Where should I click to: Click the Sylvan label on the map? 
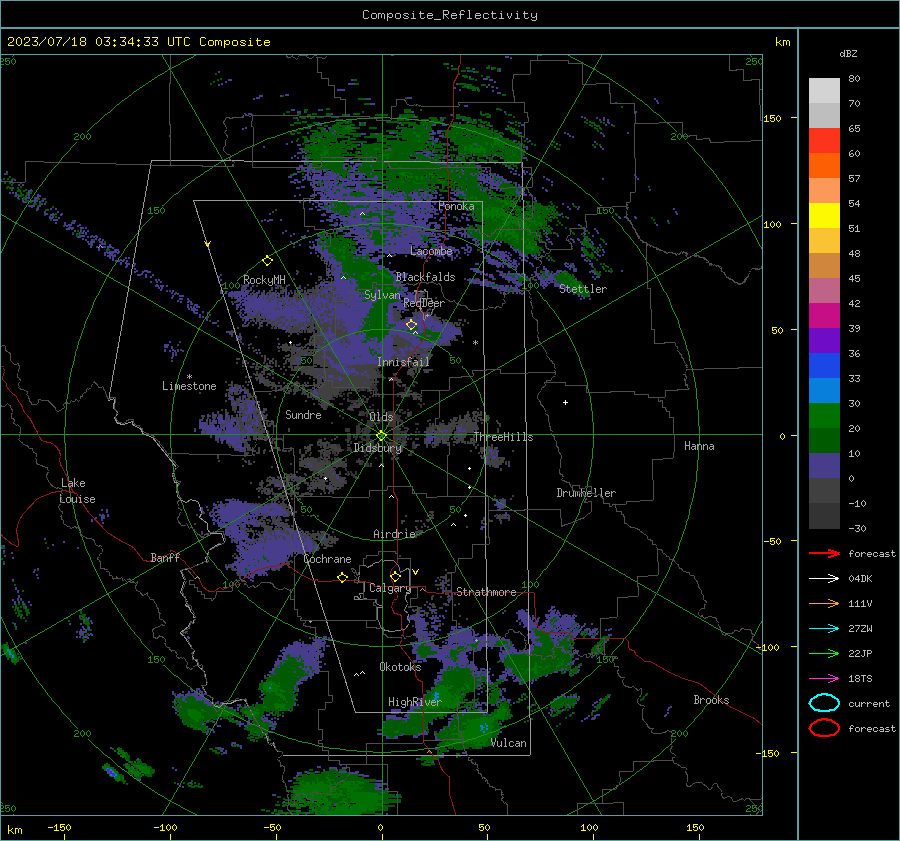[382, 295]
